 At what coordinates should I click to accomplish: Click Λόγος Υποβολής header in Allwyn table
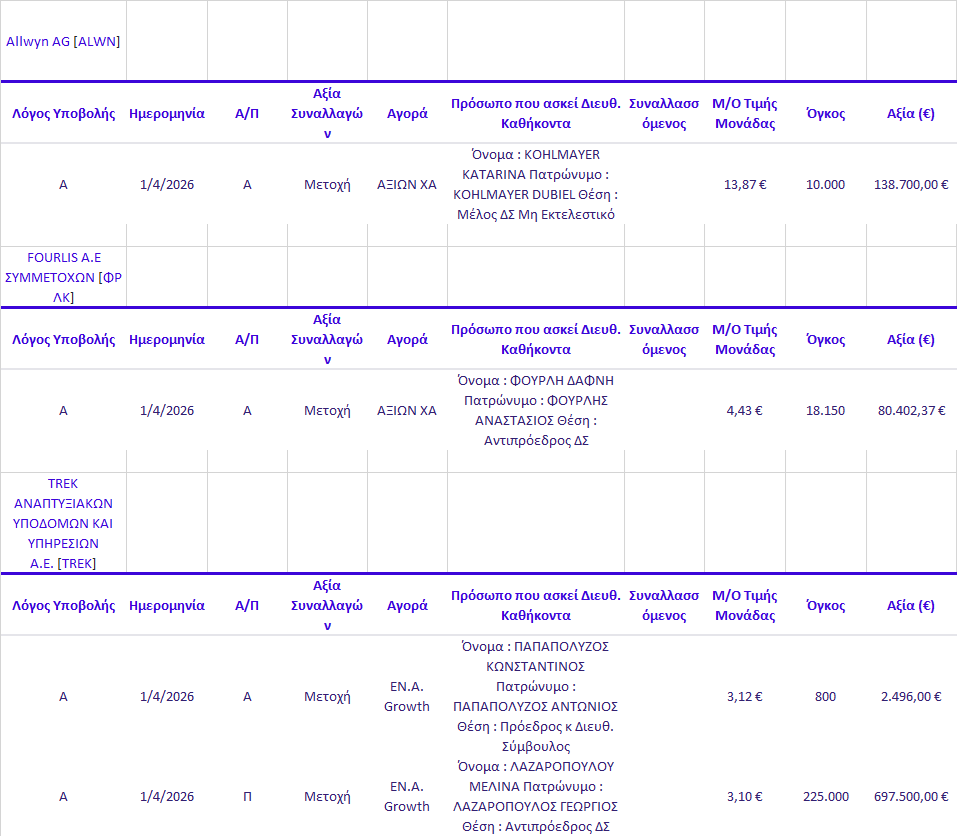click(x=63, y=114)
